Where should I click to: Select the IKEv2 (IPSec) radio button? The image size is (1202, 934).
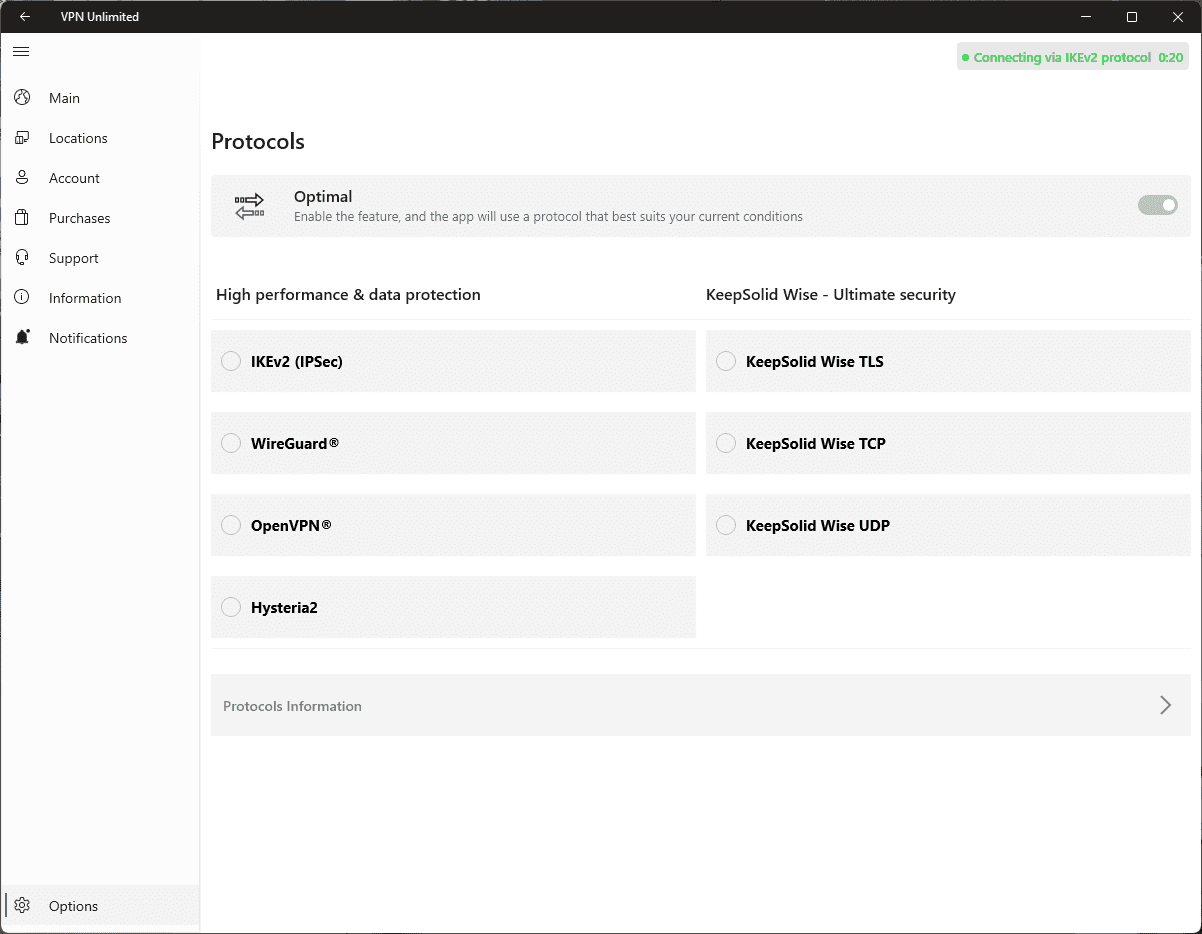[x=231, y=361]
